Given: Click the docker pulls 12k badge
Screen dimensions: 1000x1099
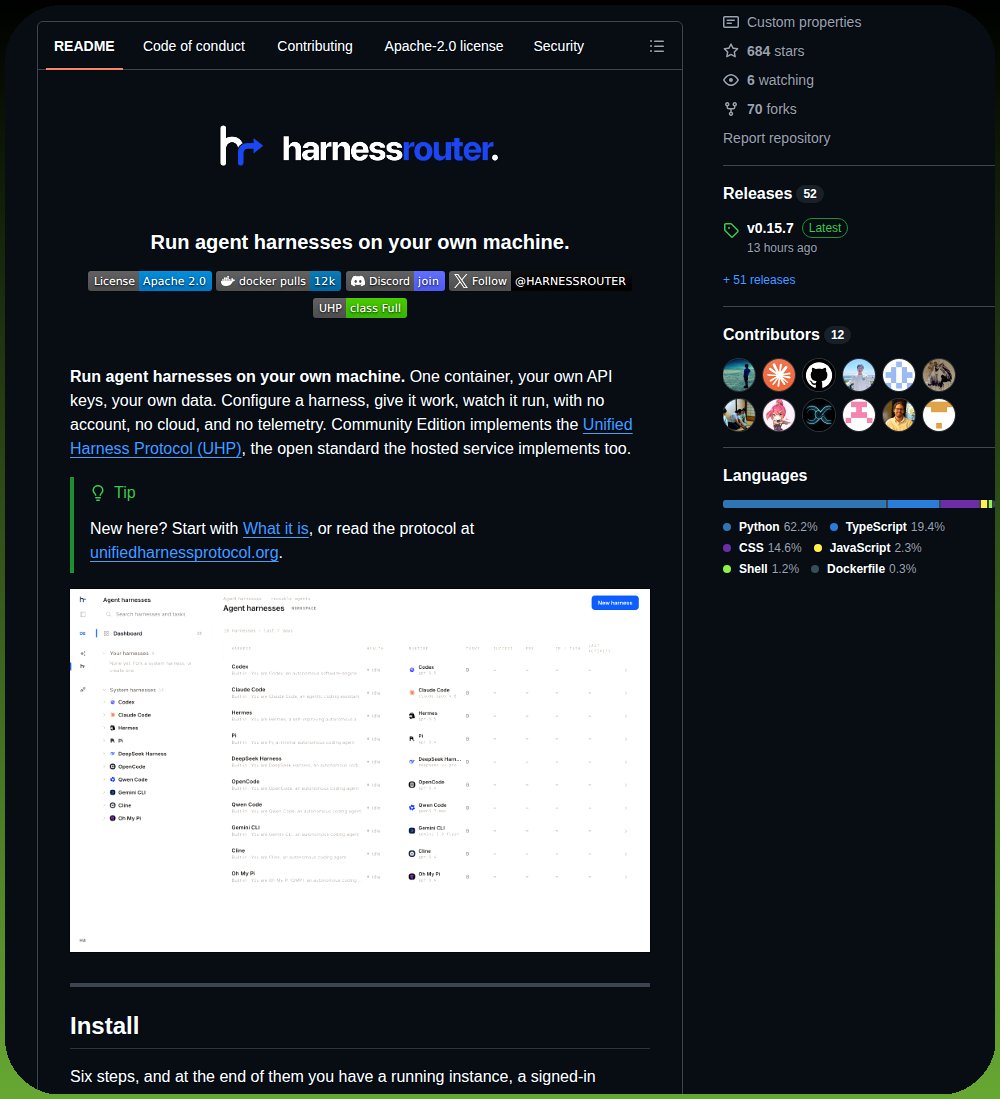Looking at the screenshot, I should tap(278, 281).
